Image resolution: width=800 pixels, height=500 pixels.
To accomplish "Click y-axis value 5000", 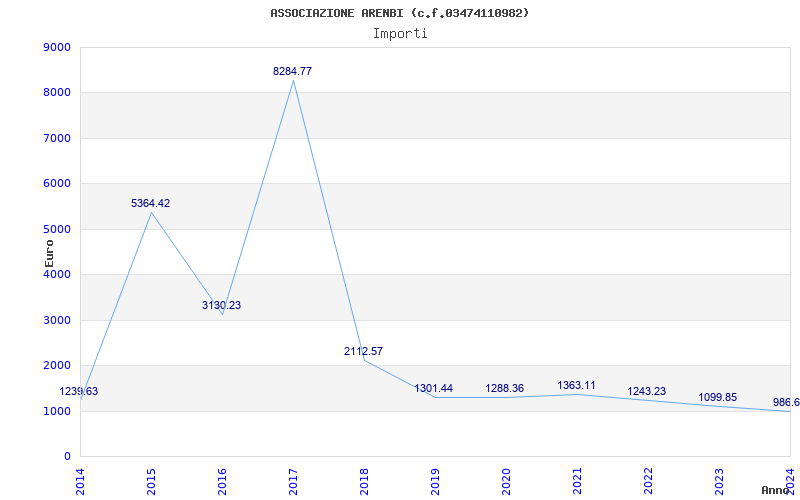I will point(57,230).
